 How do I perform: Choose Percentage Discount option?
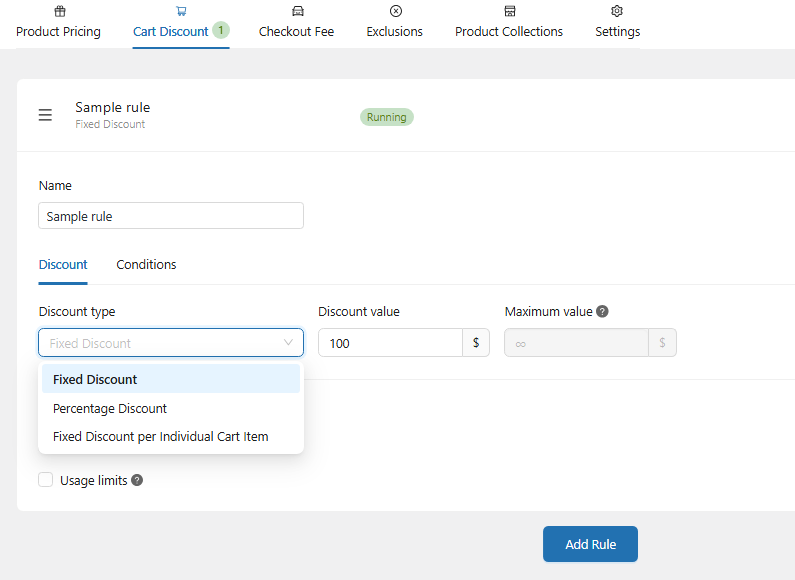click(x=171, y=408)
